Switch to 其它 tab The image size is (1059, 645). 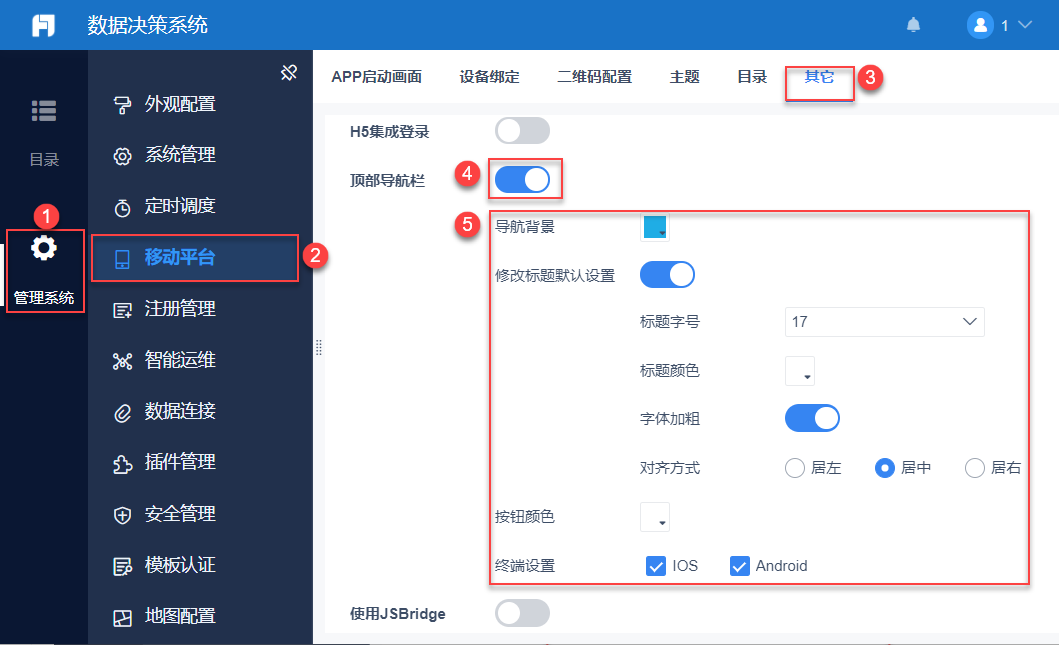[x=819, y=77]
